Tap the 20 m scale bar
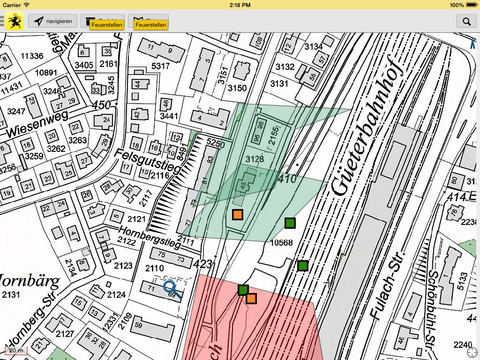 [x=16, y=351]
